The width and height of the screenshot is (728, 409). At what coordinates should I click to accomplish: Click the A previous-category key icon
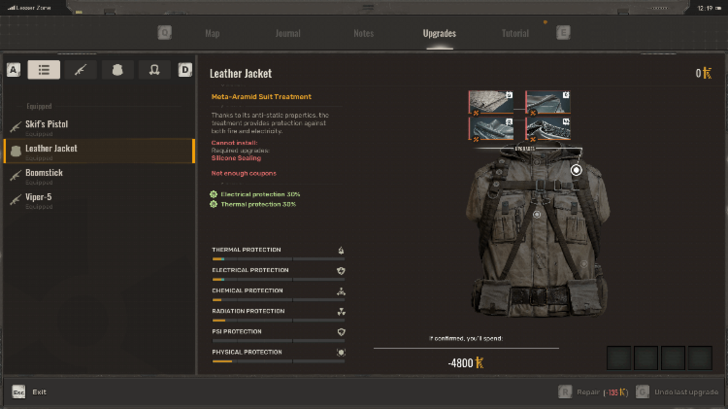[x=13, y=70]
